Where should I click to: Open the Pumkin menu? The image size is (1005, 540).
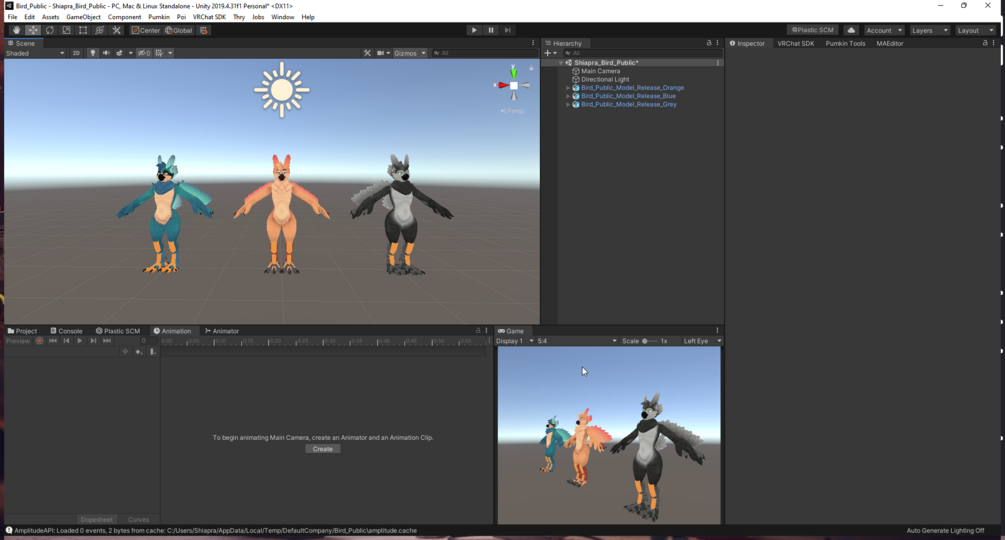click(x=159, y=17)
